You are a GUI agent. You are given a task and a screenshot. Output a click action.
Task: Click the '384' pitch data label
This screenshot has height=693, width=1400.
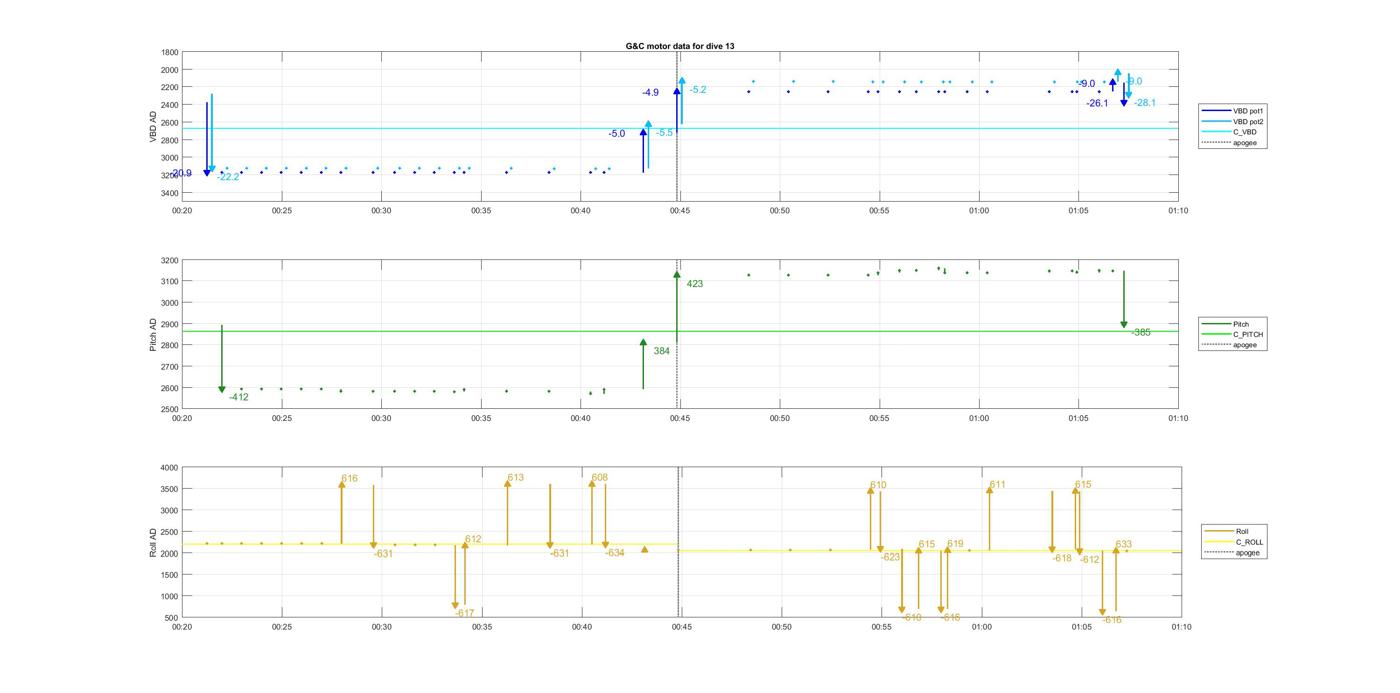coord(662,351)
